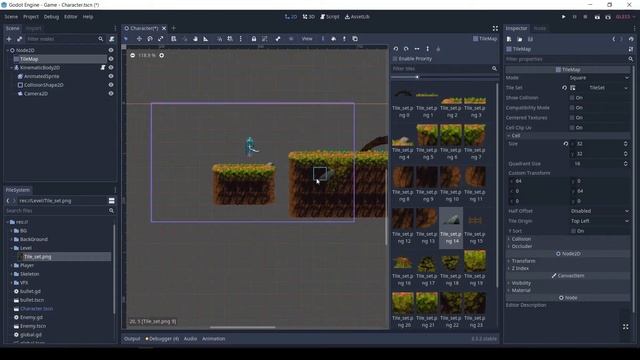Image resolution: width=640 pixels, height=360 pixels.
Task: Open Inspector object history list
Action: [x=631, y=39]
